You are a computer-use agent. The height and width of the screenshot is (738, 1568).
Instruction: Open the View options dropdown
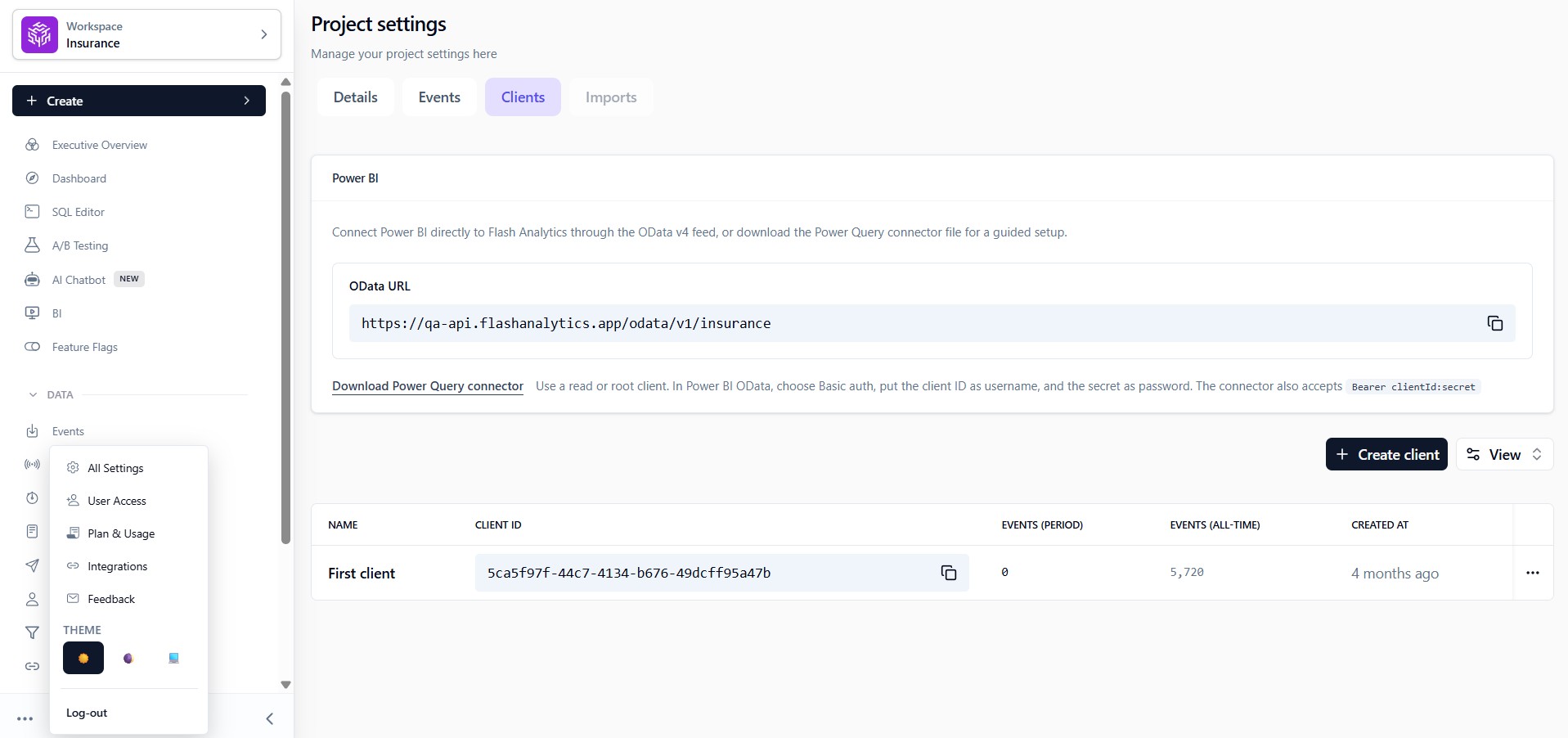(1504, 454)
